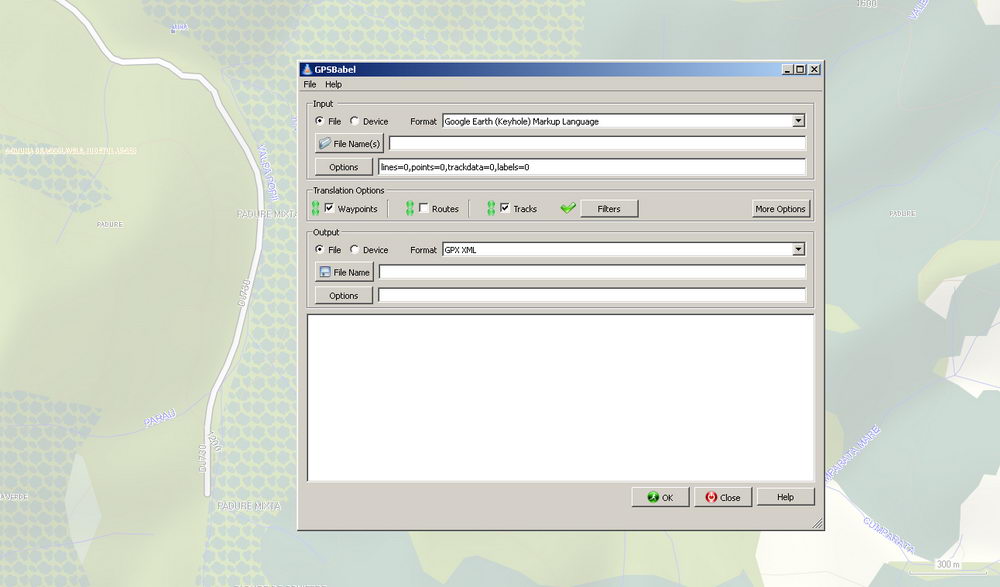Click the green status icon beside Routes
The image size is (1000, 587).
(x=410, y=208)
